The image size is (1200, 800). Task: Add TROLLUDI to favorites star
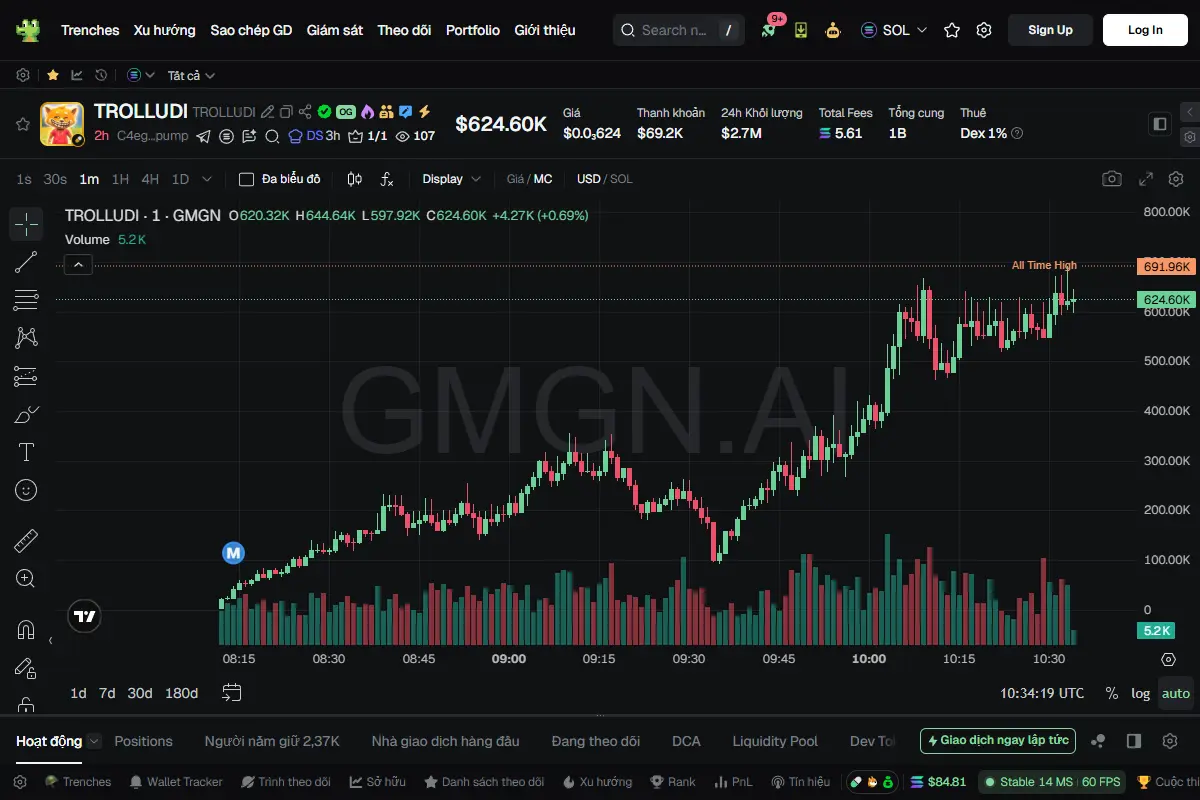point(22,124)
